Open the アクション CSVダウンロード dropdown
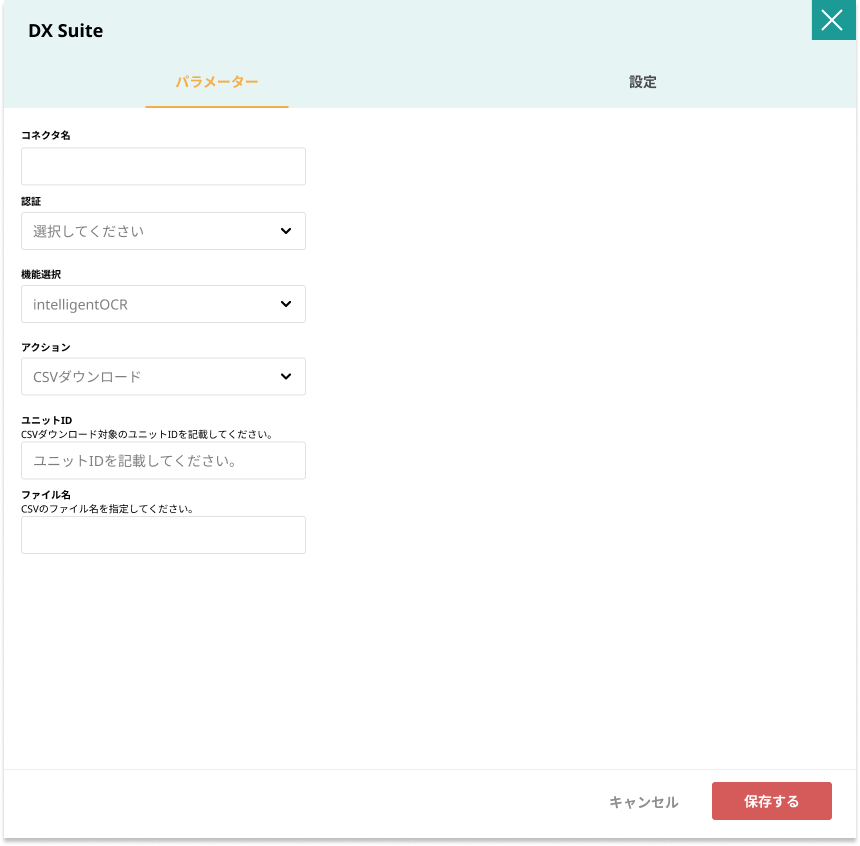 pos(163,377)
